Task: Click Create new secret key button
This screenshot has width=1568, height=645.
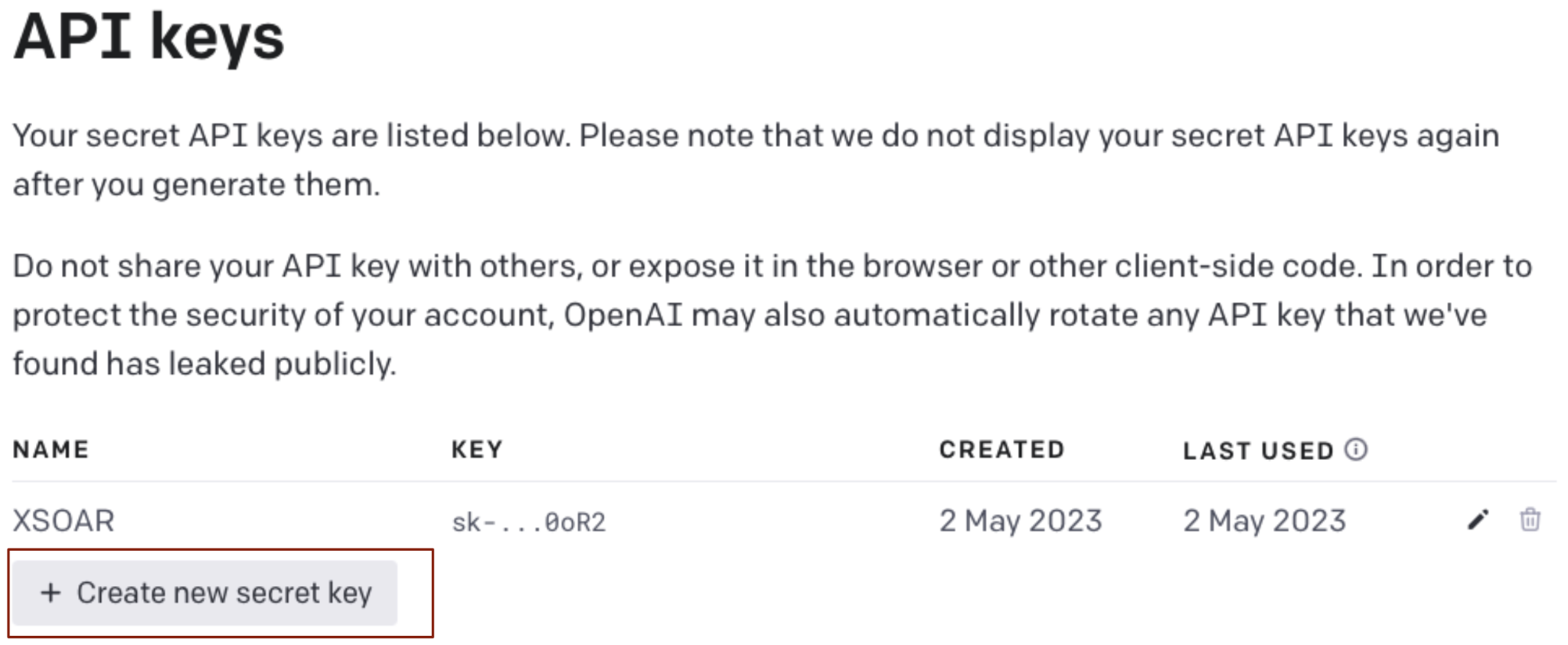Action: (x=204, y=593)
